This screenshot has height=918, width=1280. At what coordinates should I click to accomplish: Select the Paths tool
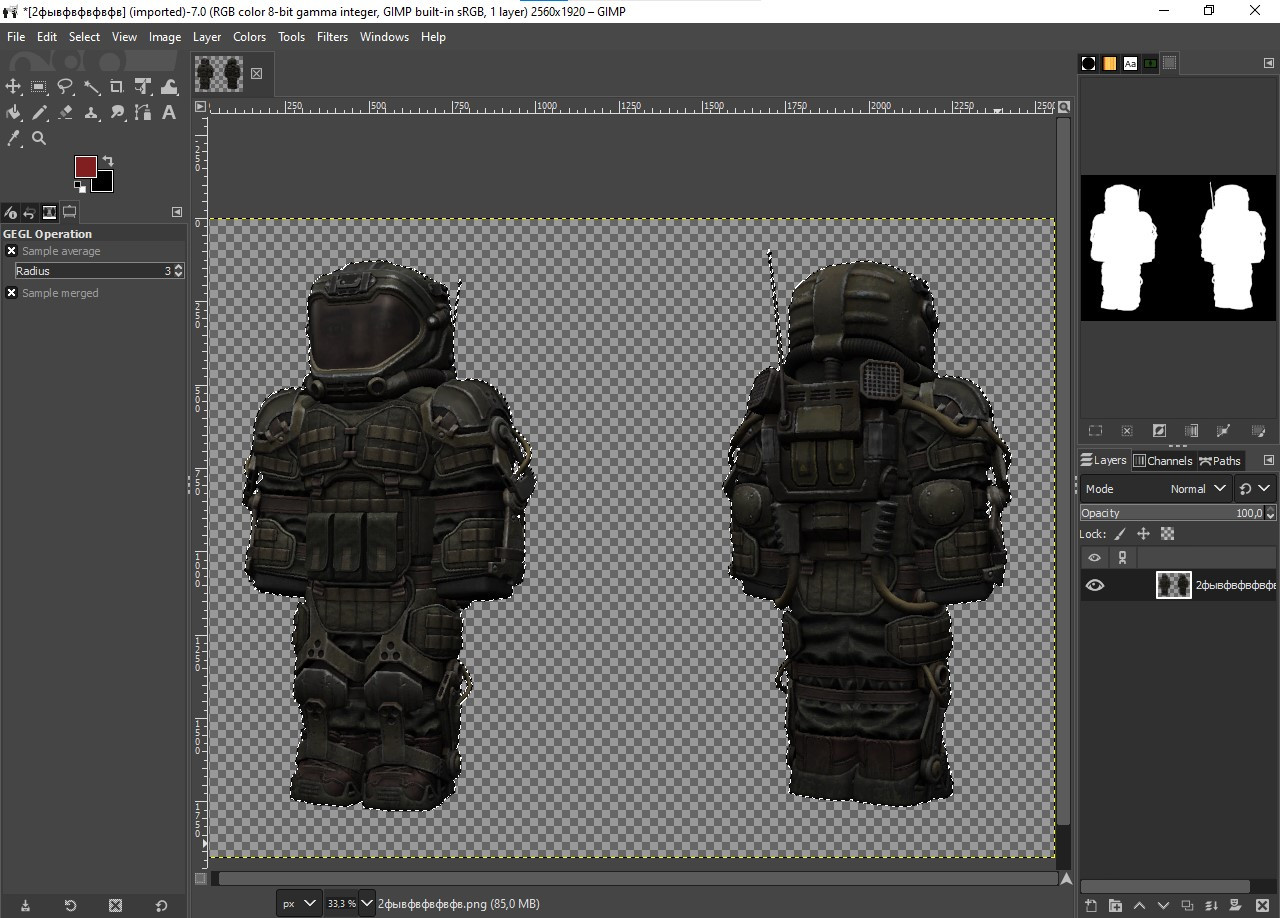pos(143,113)
